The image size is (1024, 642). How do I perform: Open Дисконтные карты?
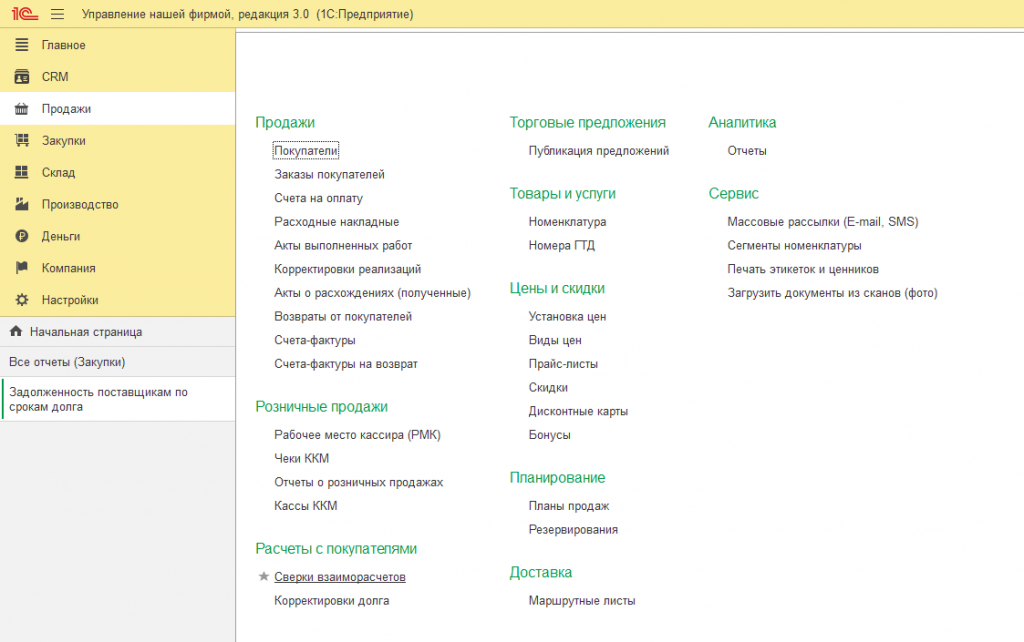click(x=578, y=411)
